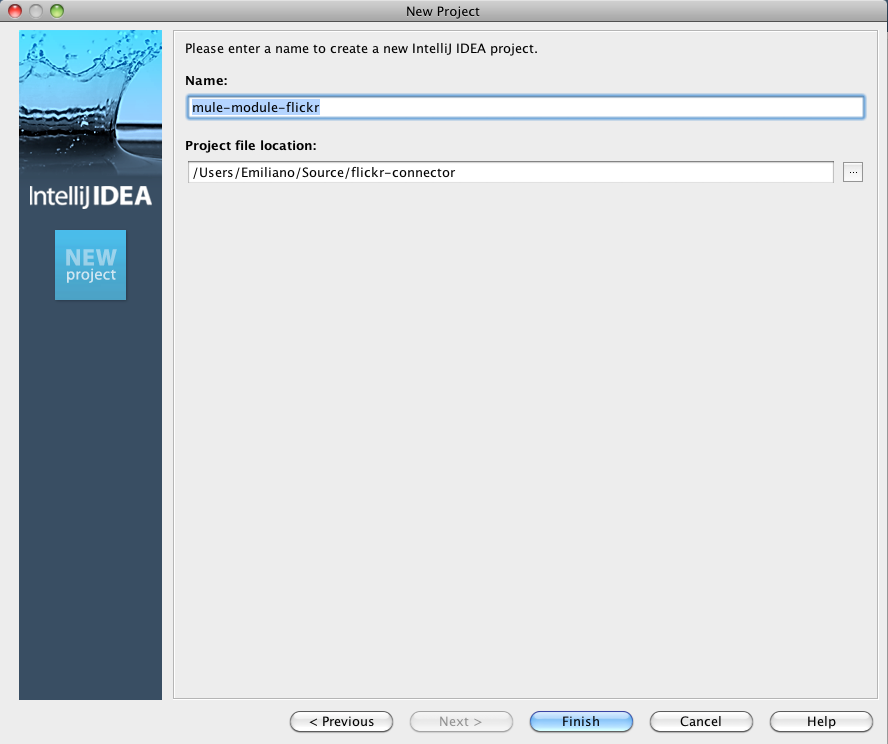Click Finish to create the project
The image size is (888, 744).
coord(581,721)
